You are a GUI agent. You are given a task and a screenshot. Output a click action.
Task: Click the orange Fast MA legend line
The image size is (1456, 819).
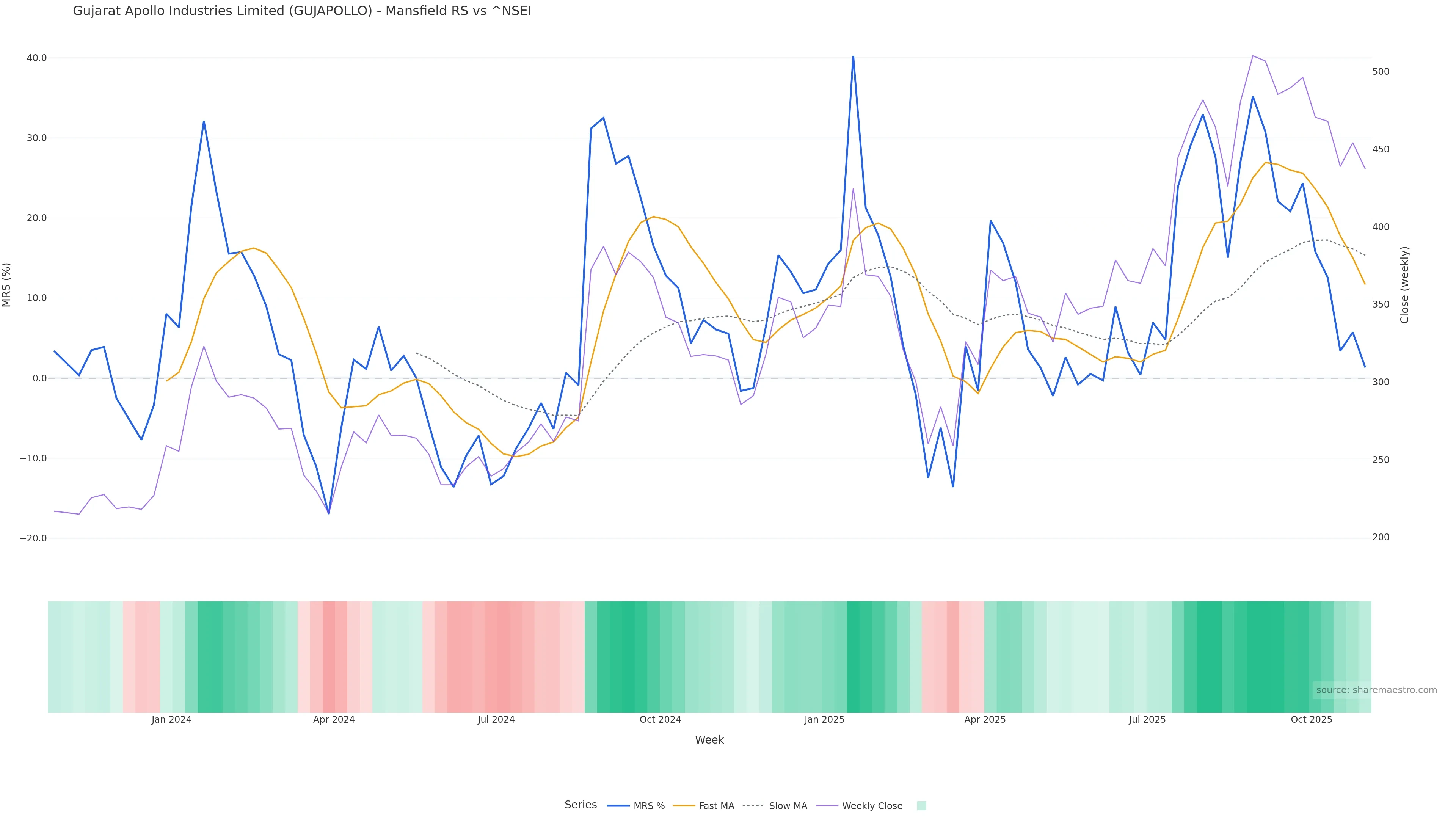click(684, 806)
